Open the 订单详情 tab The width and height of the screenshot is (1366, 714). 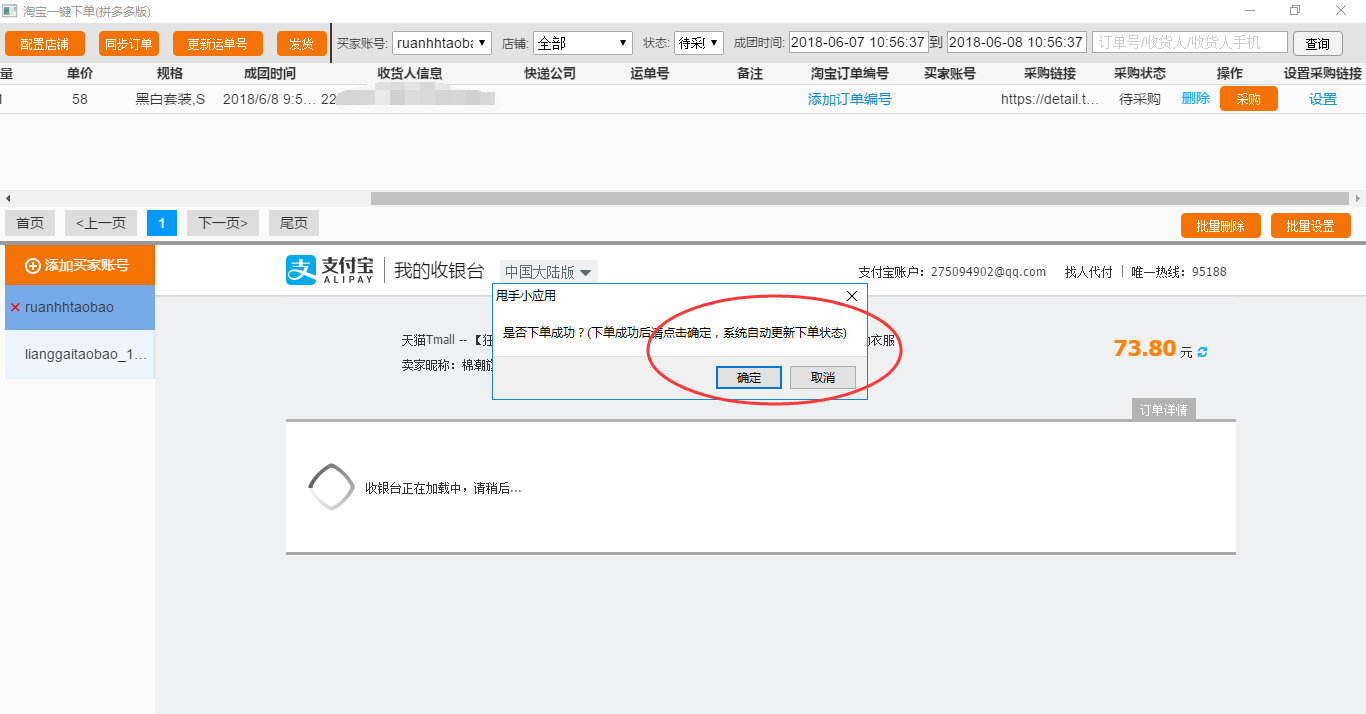1165,410
